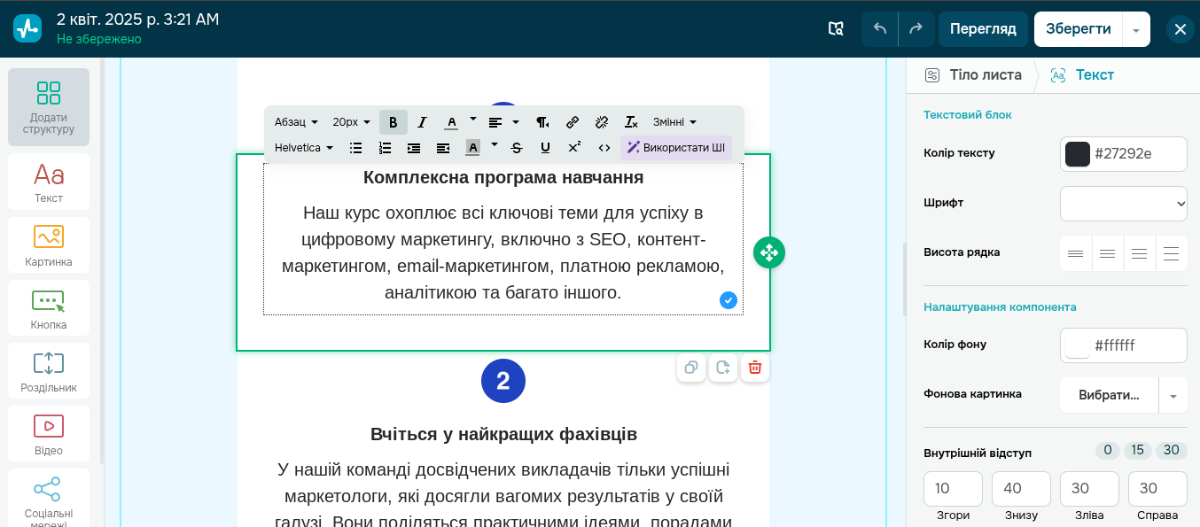The image size is (1200, 527).
Task: Click the save block icon beside trash
Action: pyautogui.click(x=723, y=367)
